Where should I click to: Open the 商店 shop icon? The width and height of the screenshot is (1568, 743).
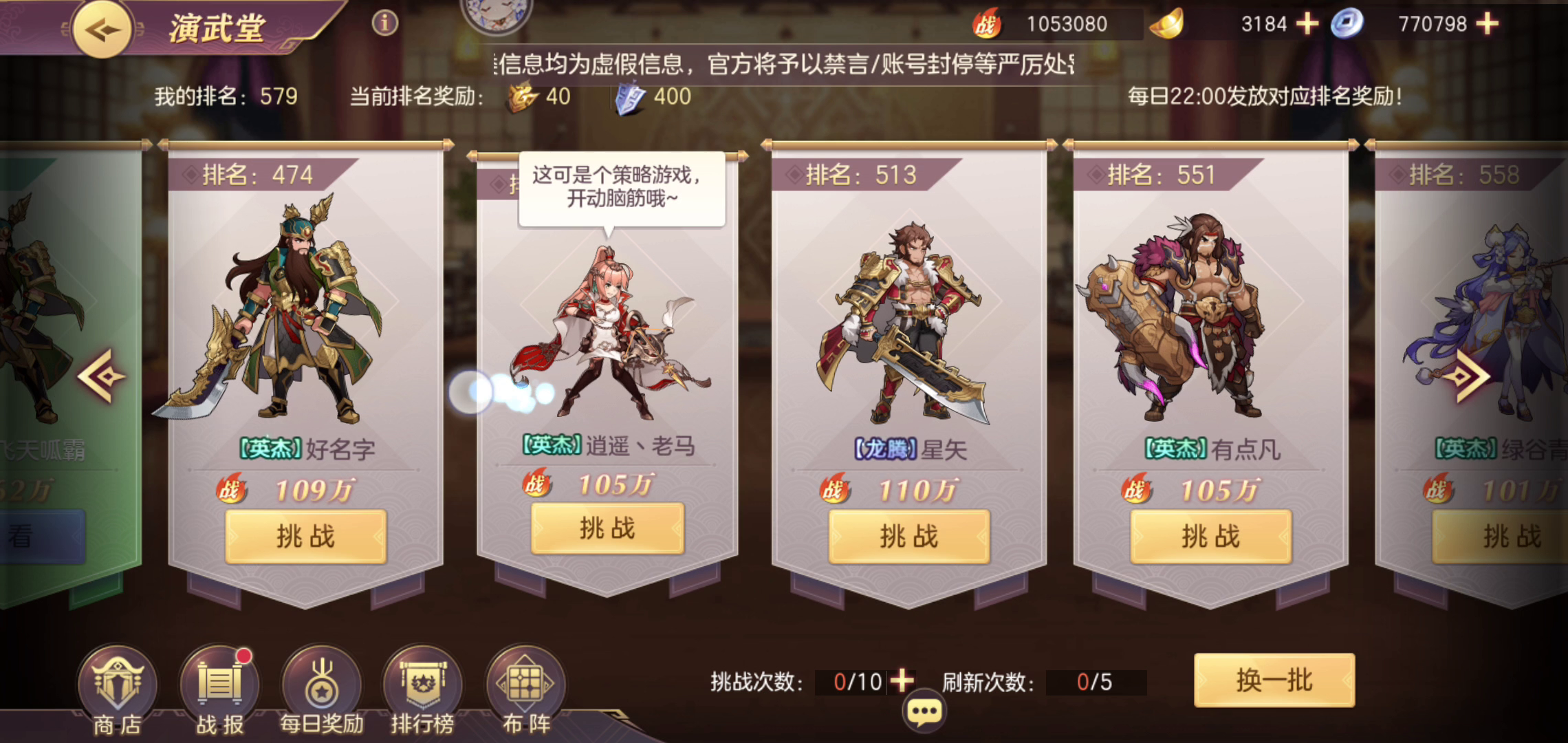click(118, 690)
